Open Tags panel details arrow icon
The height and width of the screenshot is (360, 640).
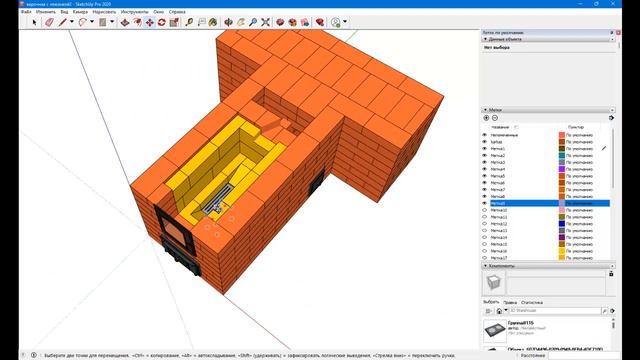pyautogui.click(x=611, y=118)
